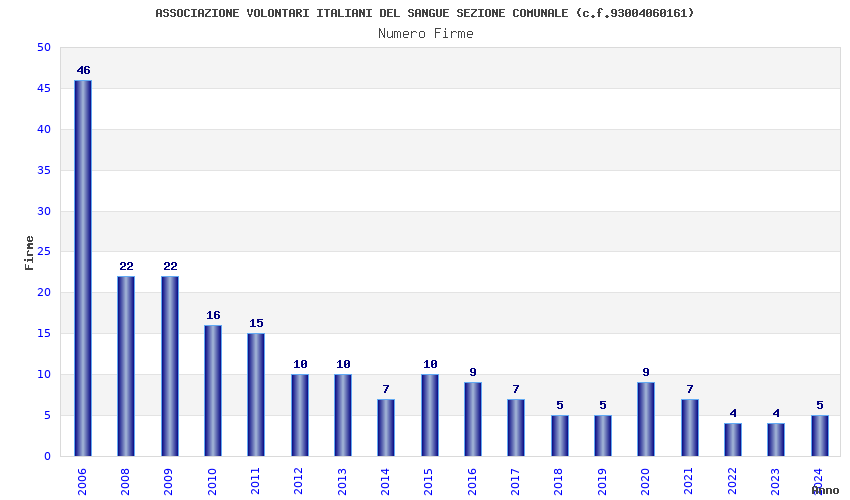Image resolution: width=850 pixels, height=500 pixels.
Task: Select the 2012 bar
Action: (300, 415)
